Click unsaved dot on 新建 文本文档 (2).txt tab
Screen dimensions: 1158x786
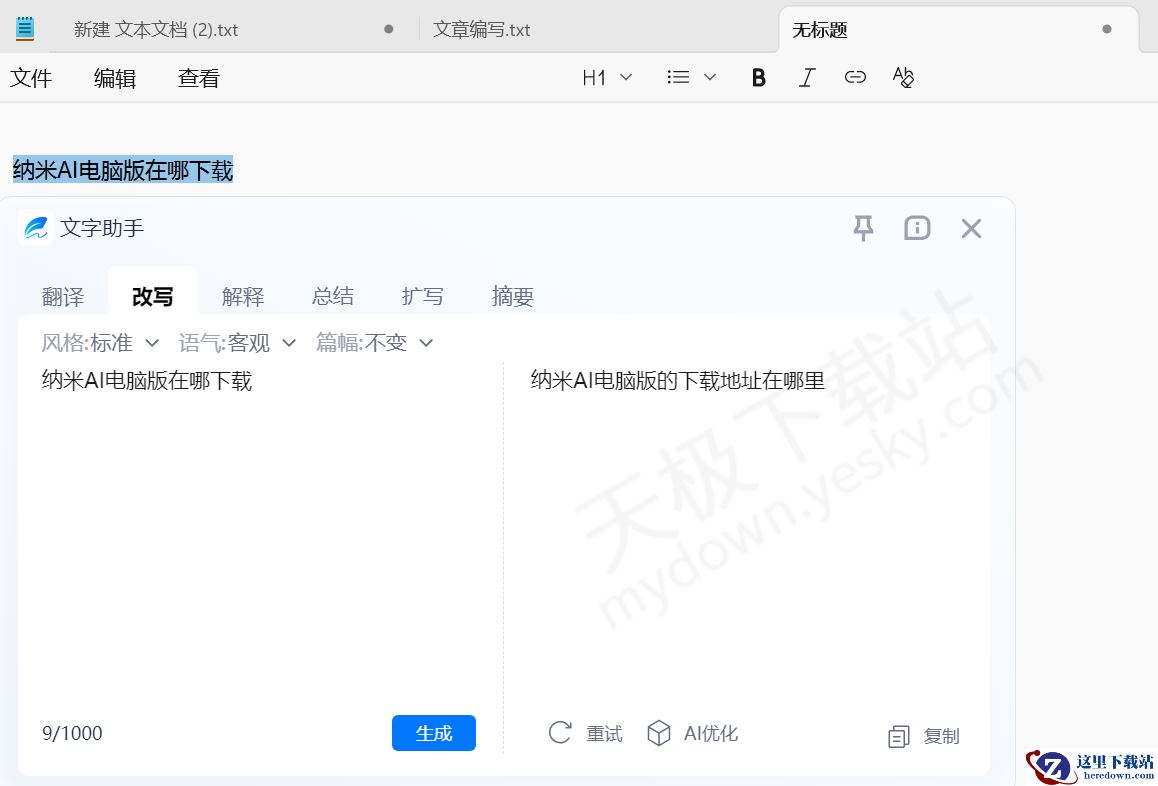coord(388,30)
